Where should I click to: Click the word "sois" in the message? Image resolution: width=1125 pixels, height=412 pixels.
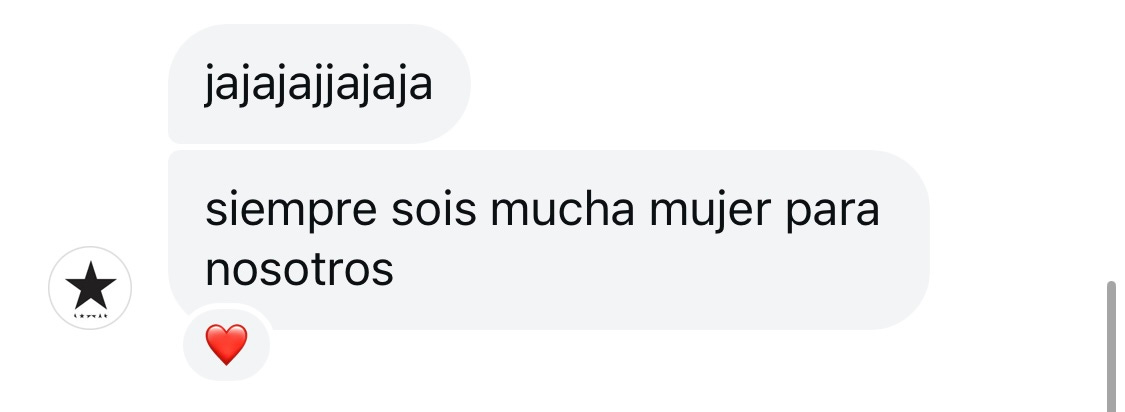tap(434, 210)
